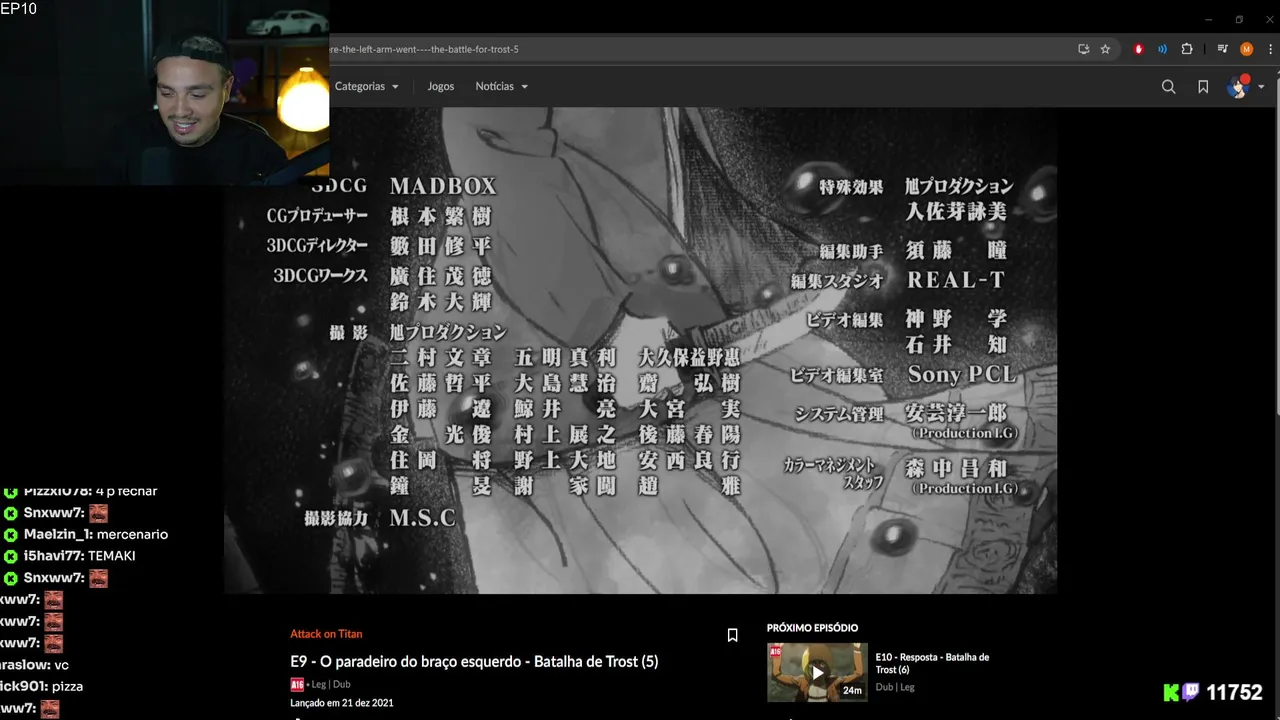The width and height of the screenshot is (1280, 720).
Task: Click chat message 'mercenario' from Maelzin_1
Action: [132, 534]
